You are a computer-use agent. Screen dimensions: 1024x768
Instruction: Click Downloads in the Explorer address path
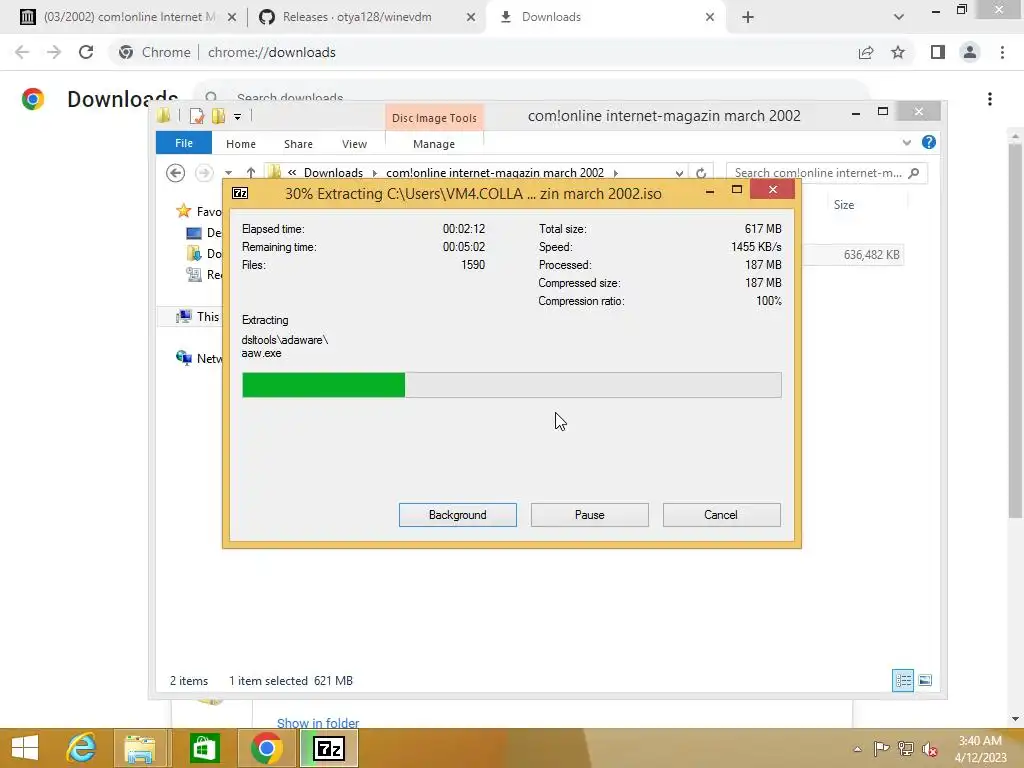(333, 172)
